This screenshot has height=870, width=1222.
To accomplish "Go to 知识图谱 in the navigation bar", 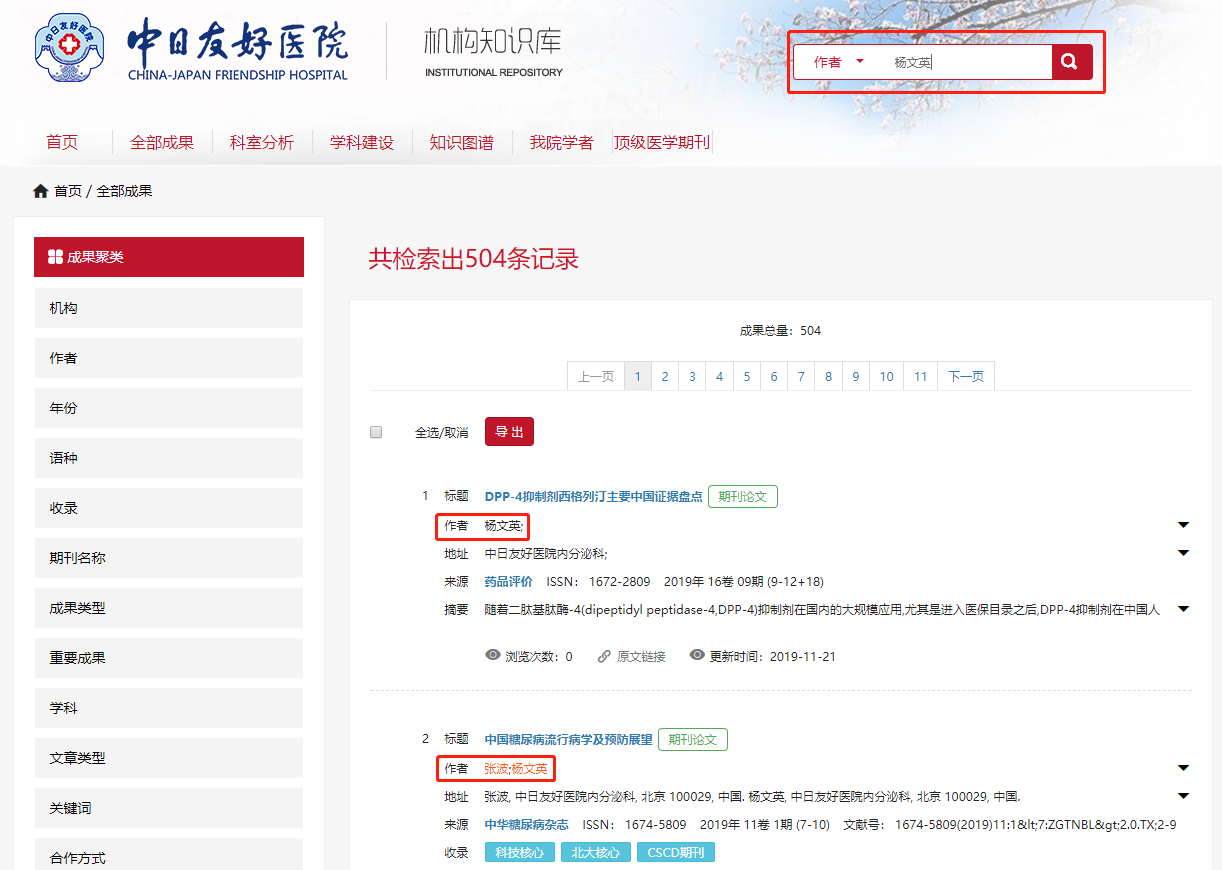I will (461, 142).
